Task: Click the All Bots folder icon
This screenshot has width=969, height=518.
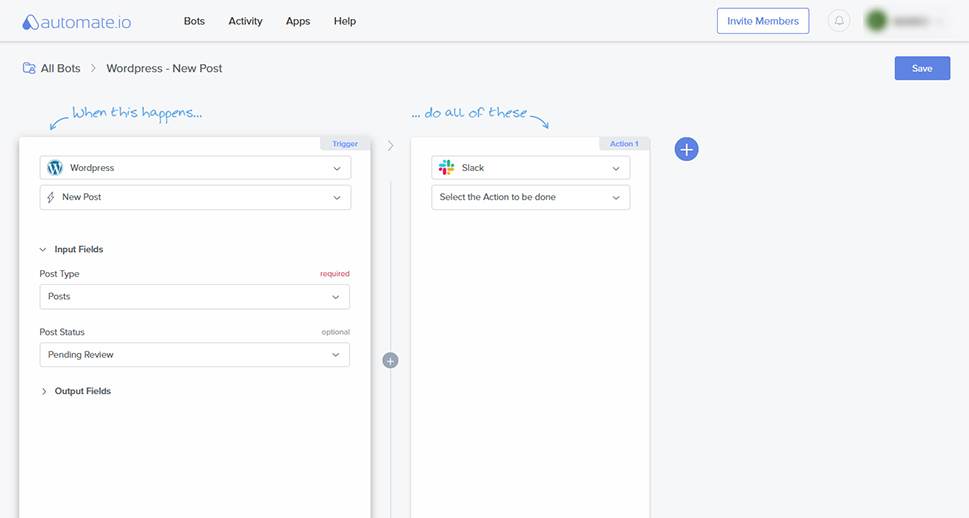Action: click(x=29, y=68)
